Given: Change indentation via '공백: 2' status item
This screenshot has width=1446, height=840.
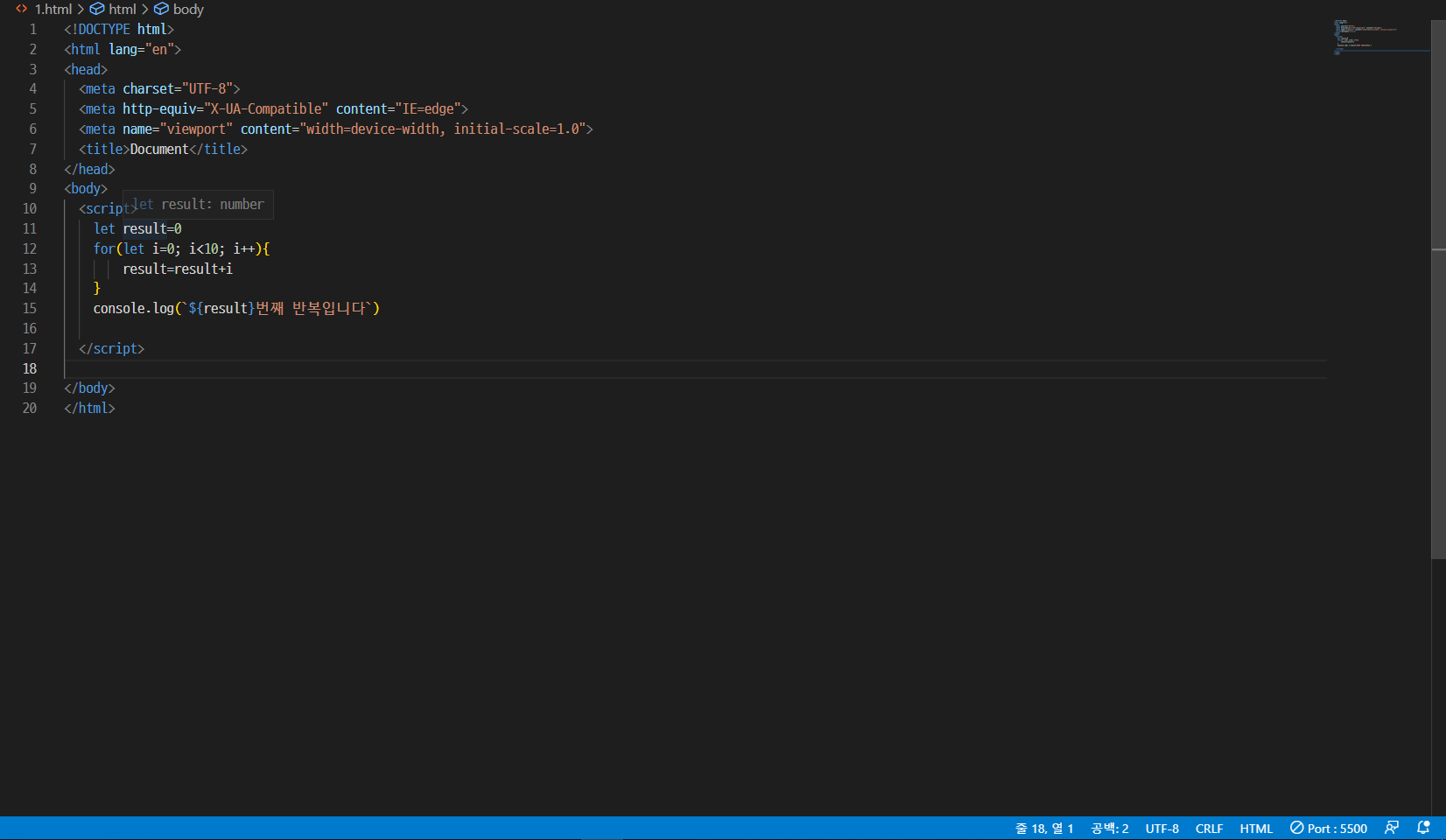Looking at the screenshot, I should [x=1110, y=829].
